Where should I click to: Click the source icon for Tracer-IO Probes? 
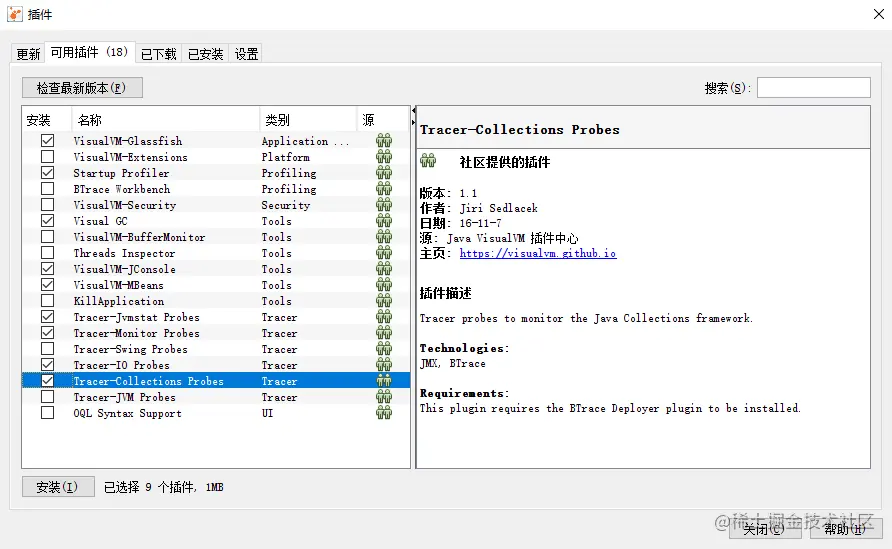click(384, 365)
